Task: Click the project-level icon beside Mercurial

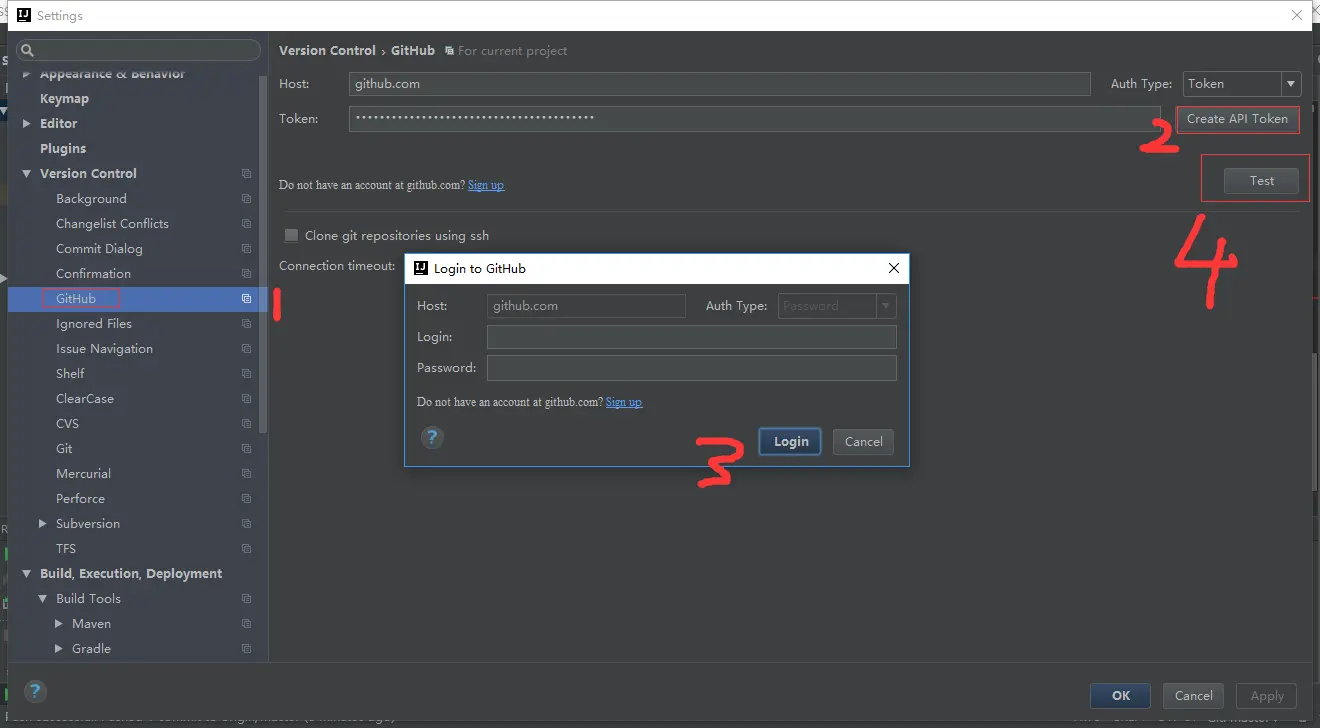Action: pyautogui.click(x=246, y=474)
